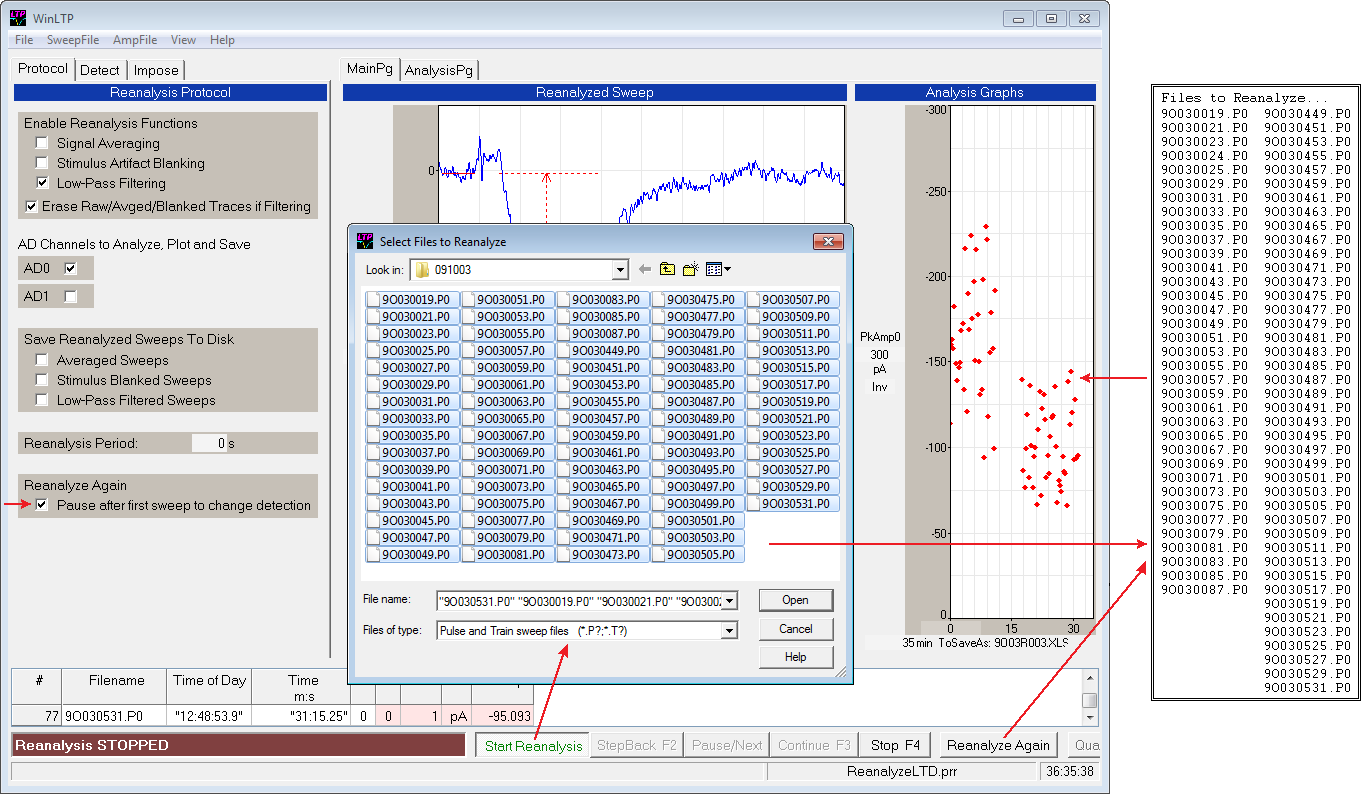The image size is (1361, 794).
Task: Switch to the Detect tab
Action: 100,70
